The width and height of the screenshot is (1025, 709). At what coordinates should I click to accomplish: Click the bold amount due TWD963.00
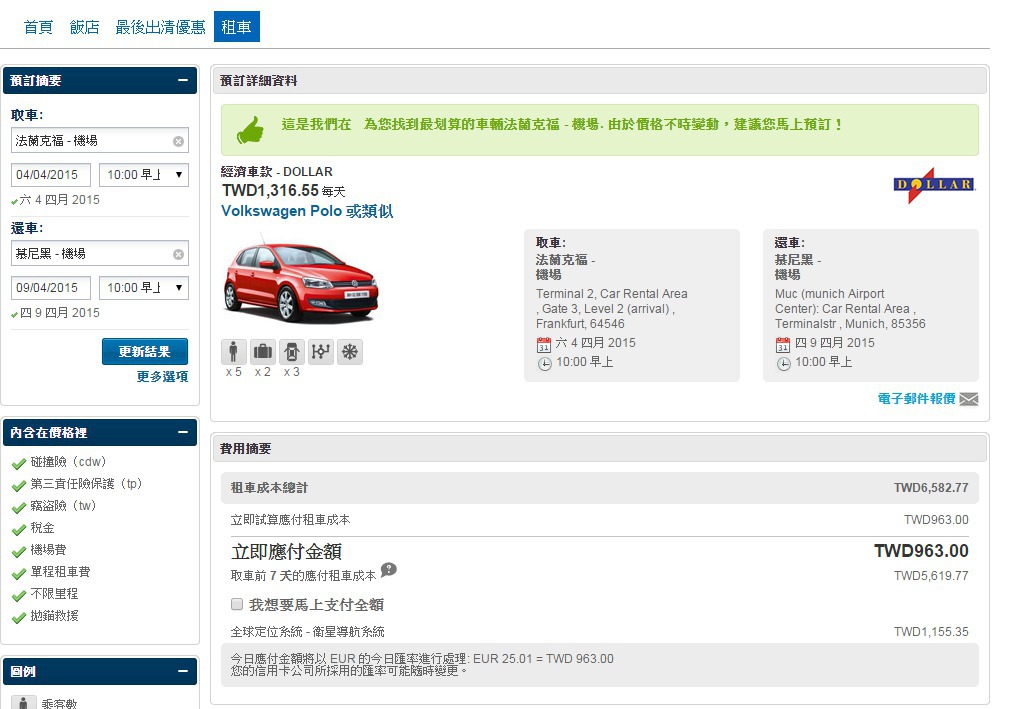921,551
